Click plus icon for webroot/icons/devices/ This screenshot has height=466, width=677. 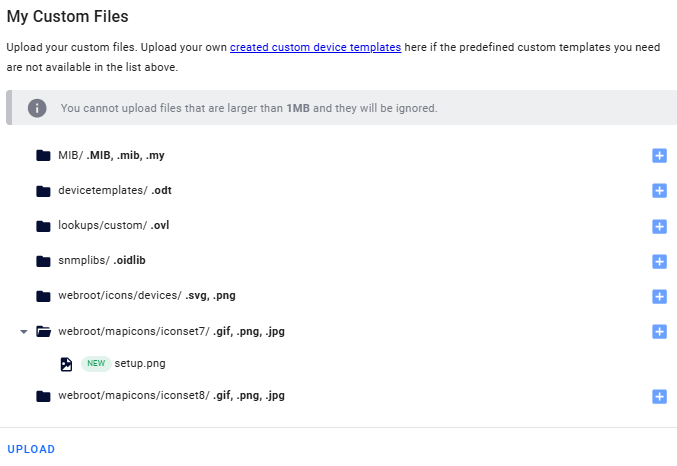[659, 296]
